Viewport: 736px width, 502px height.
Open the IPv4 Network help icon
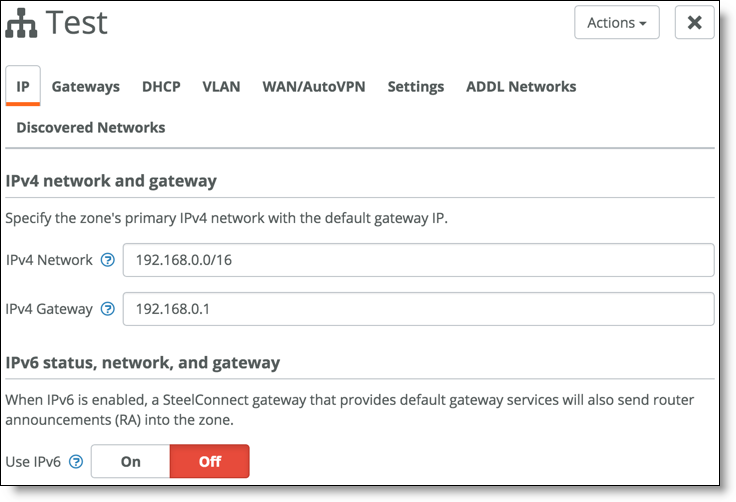(x=108, y=260)
